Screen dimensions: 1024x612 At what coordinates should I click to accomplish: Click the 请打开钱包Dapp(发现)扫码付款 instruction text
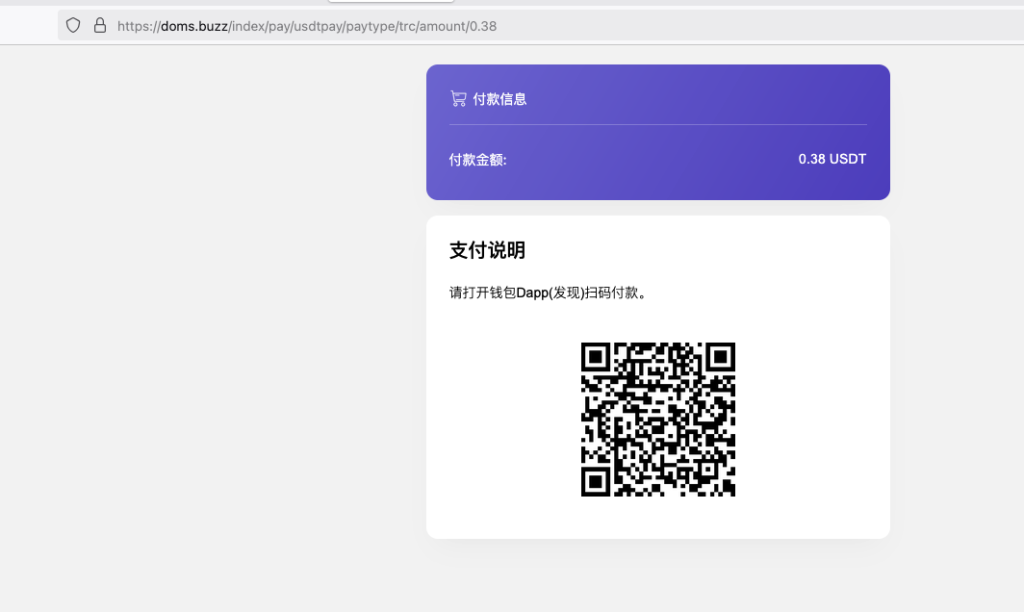pyautogui.click(x=549, y=293)
